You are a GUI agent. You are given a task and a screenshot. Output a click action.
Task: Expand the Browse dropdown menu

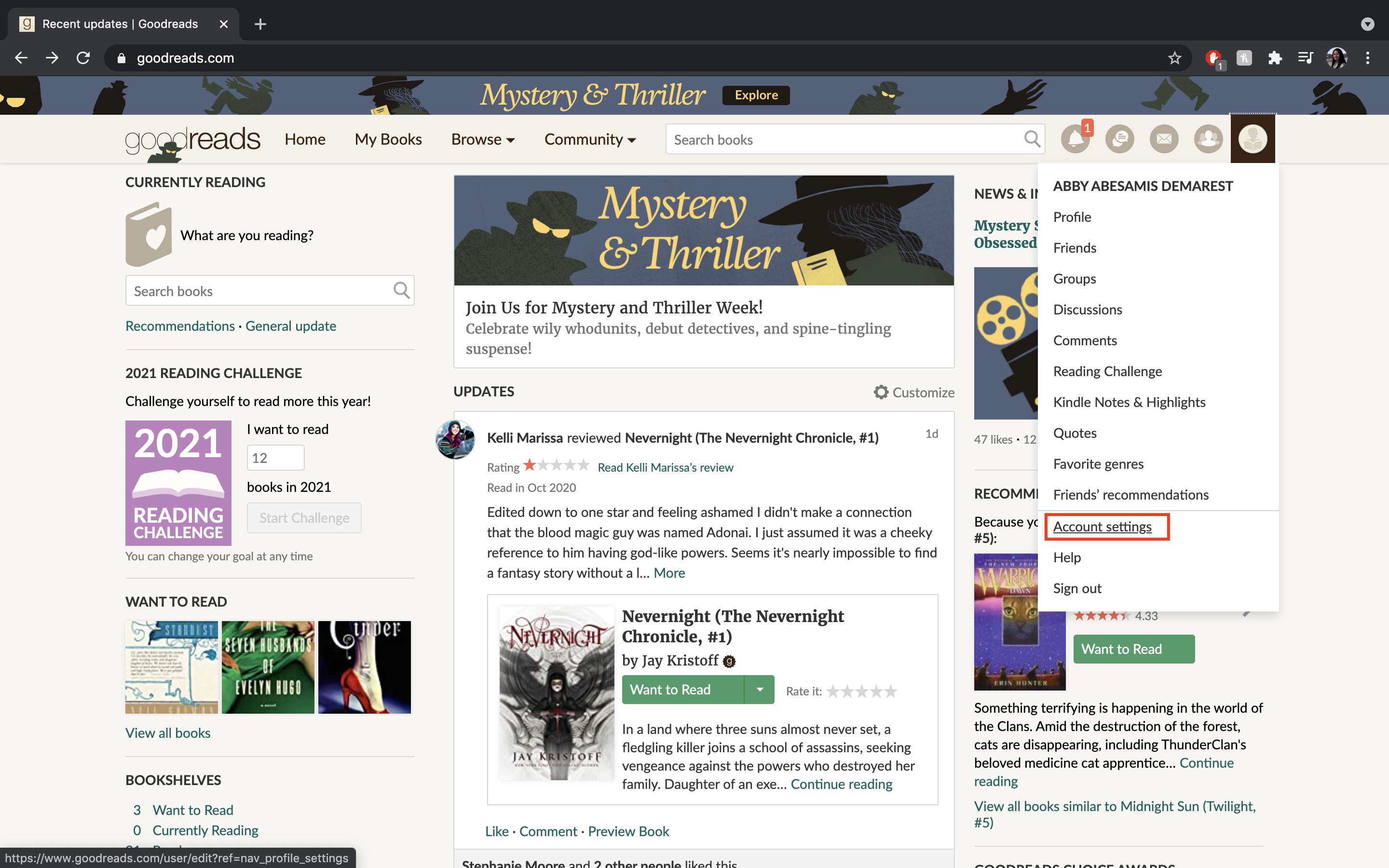pos(483,139)
